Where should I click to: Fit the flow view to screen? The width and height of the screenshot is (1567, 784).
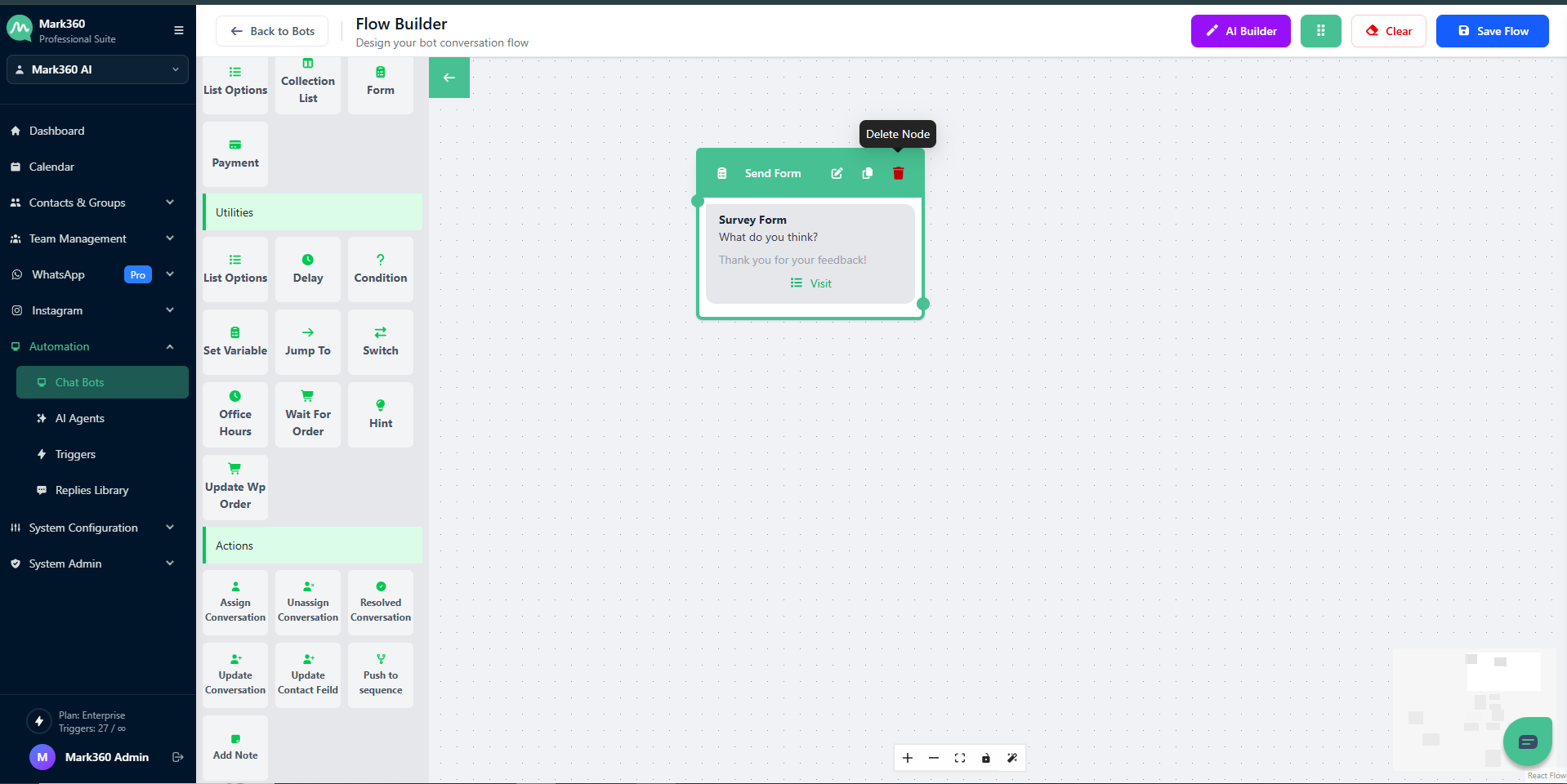pyautogui.click(x=959, y=758)
